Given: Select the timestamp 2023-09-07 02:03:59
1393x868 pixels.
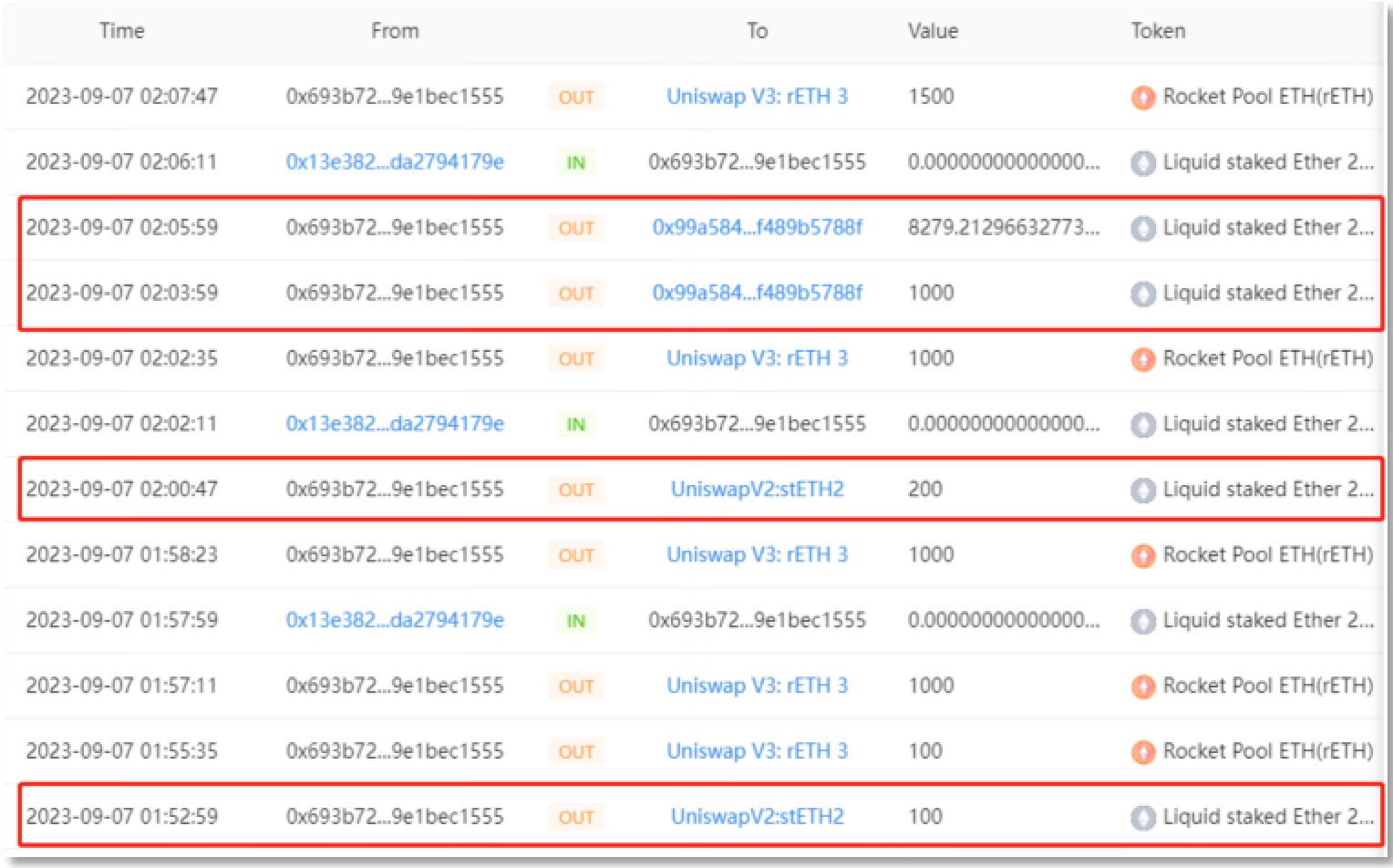Looking at the screenshot, I should 122,293.
